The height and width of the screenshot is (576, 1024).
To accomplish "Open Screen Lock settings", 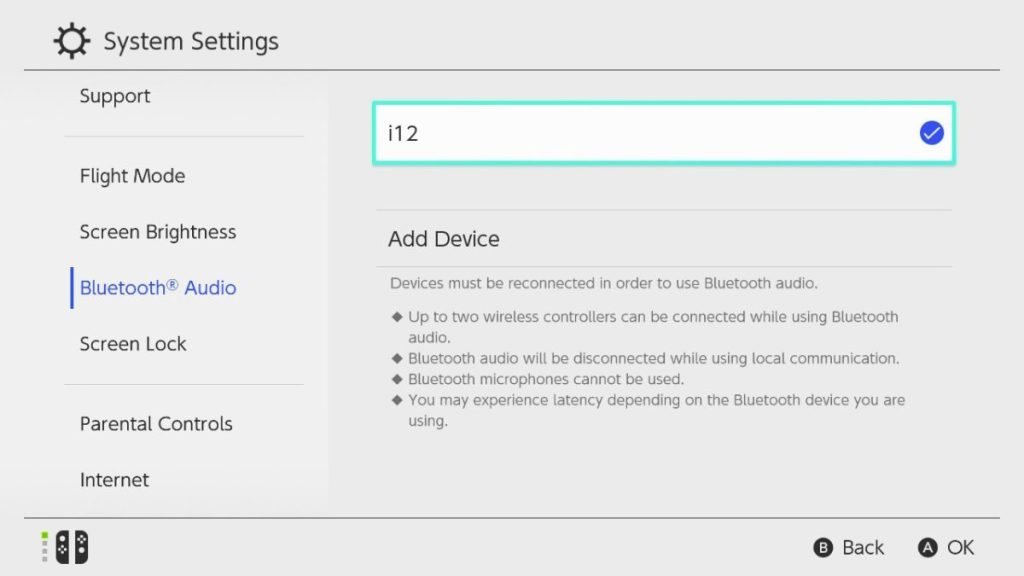I will [x=133, y=343].
